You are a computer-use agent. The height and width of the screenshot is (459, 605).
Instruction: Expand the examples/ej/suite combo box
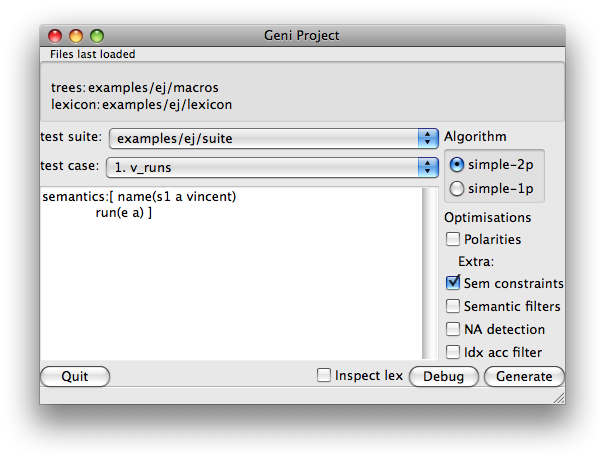tap(274, 138)
